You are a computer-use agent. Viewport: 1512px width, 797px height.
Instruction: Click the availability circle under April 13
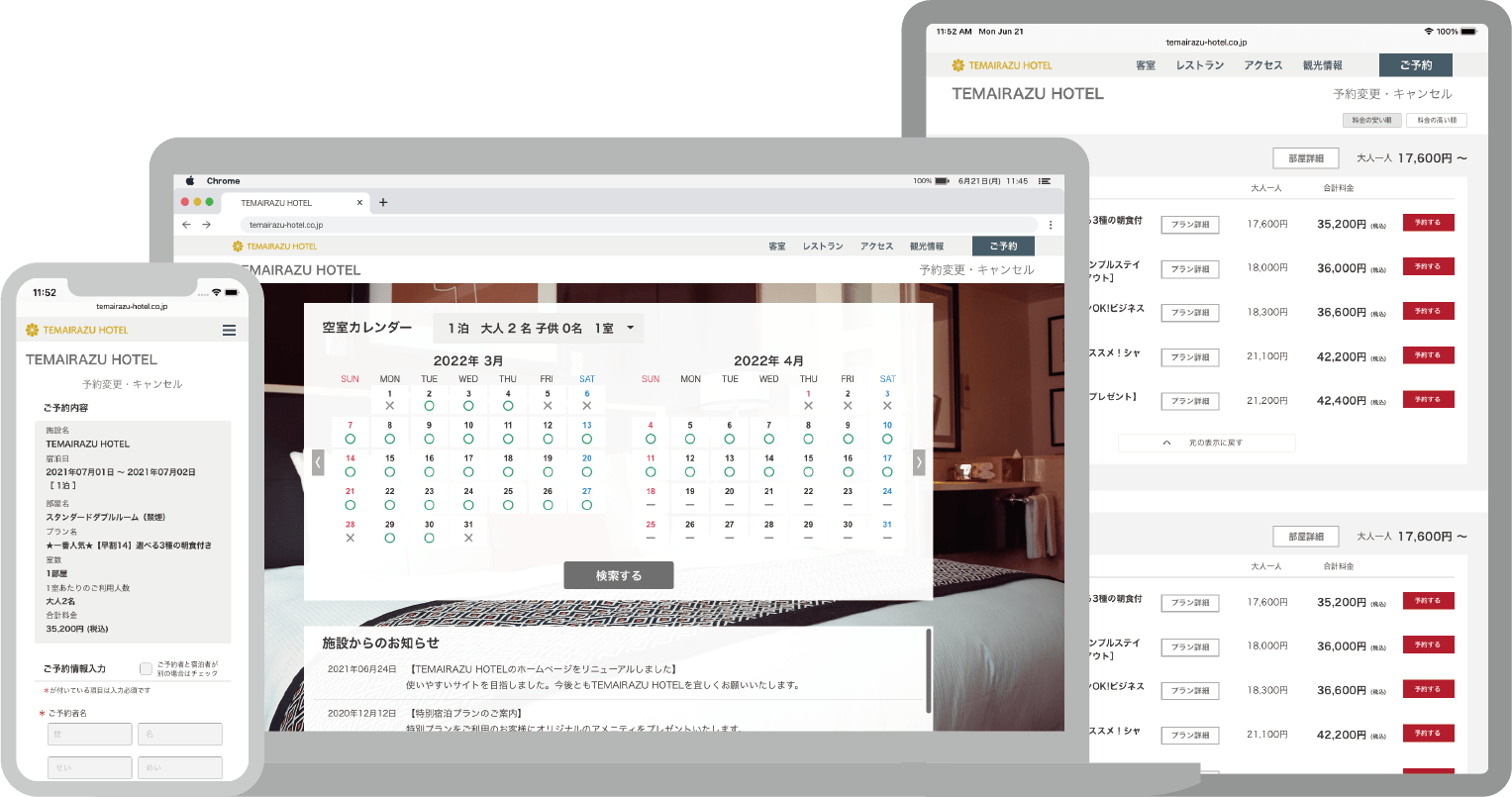[x=729, y=472]
